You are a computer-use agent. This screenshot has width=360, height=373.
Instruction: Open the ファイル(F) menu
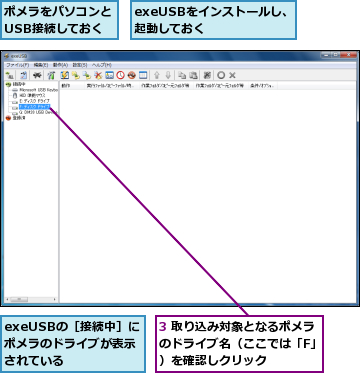pyautogui.click(x=18, y=65)
